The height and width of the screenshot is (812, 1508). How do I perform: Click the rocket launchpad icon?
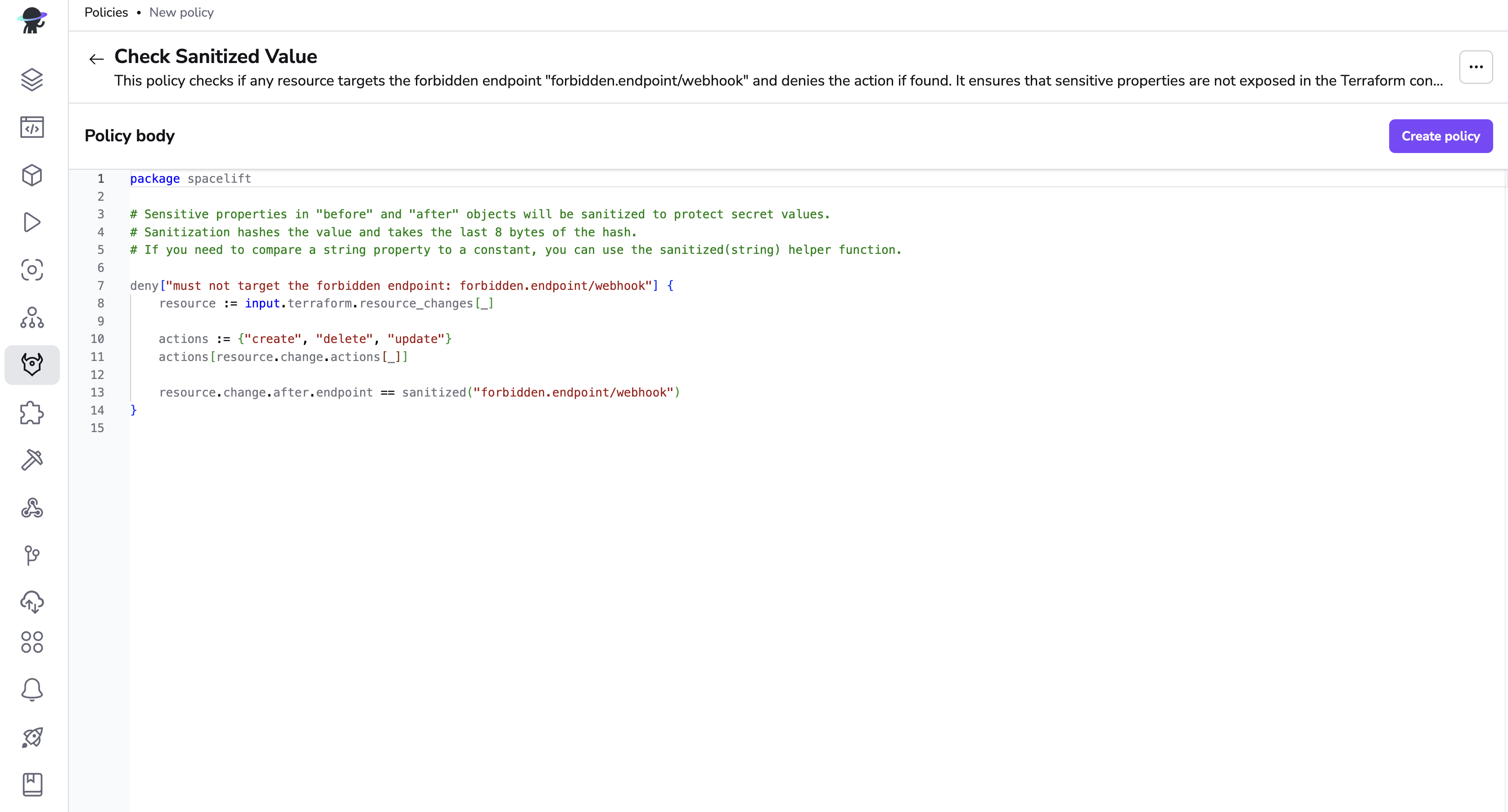pos(32,737)
